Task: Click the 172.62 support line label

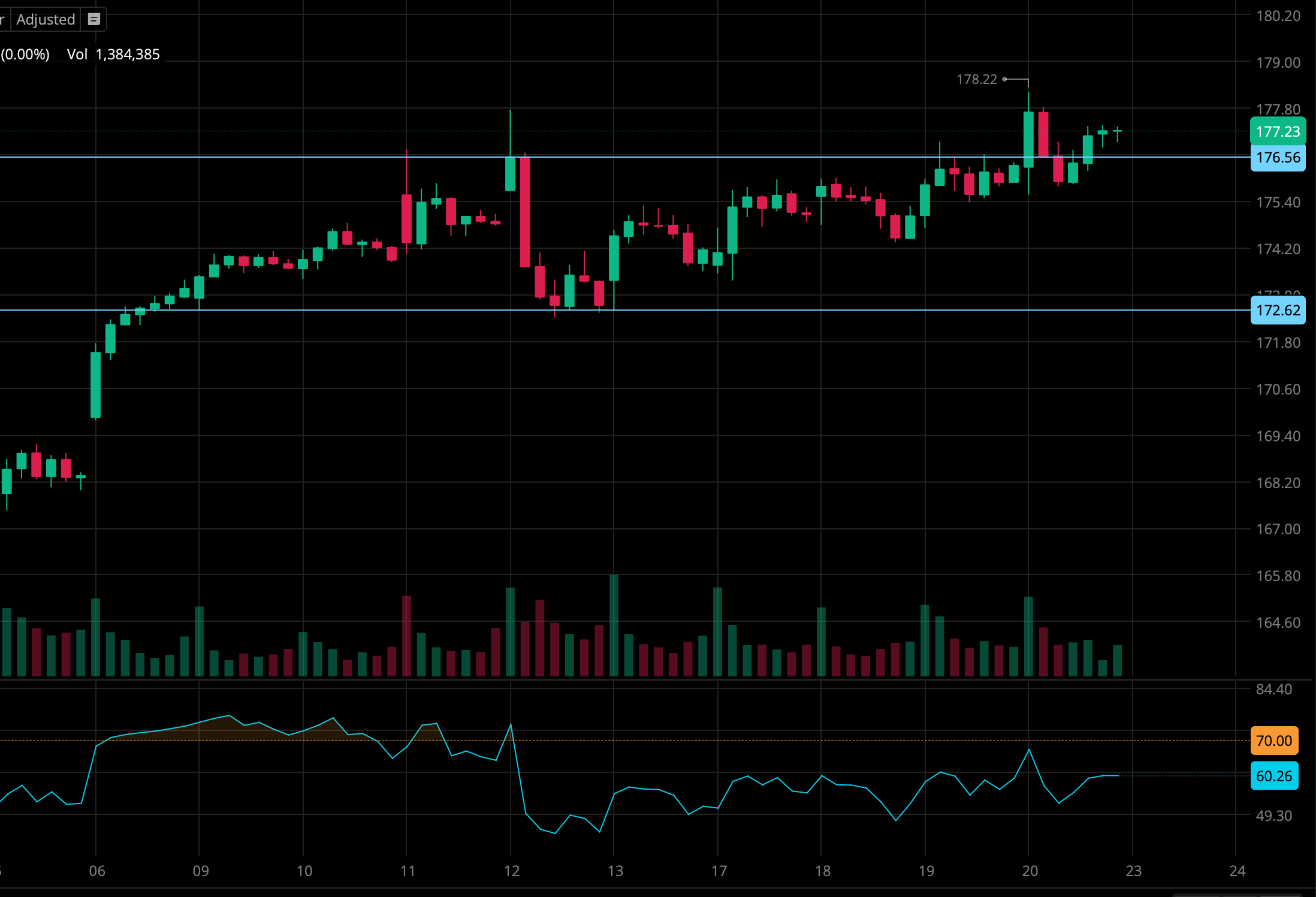Action: tap(1278, 310)
